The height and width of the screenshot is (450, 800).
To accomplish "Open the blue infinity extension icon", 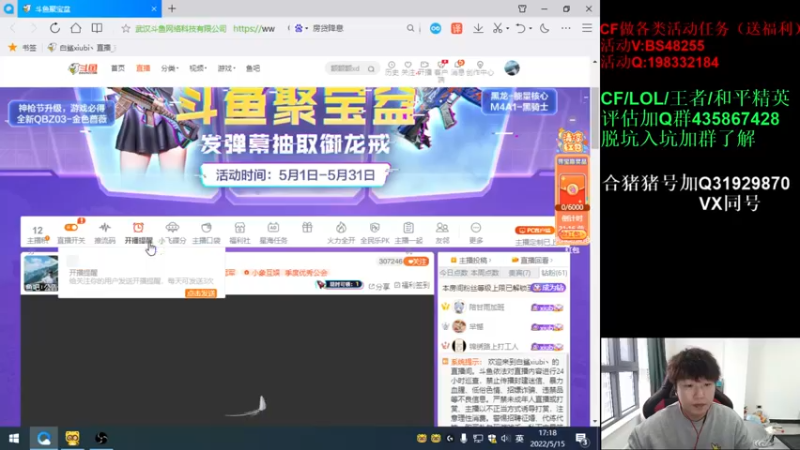I will pos(435,29).
